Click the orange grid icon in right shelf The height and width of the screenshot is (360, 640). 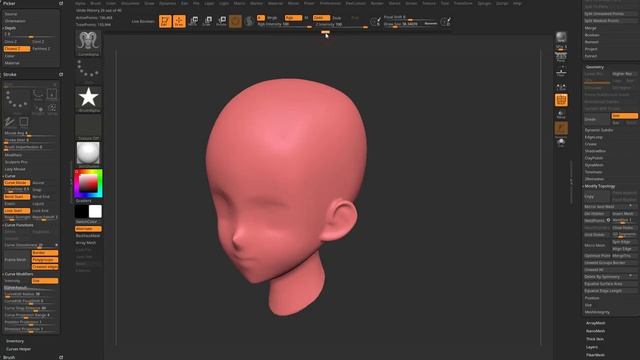[x=561, y=100]
